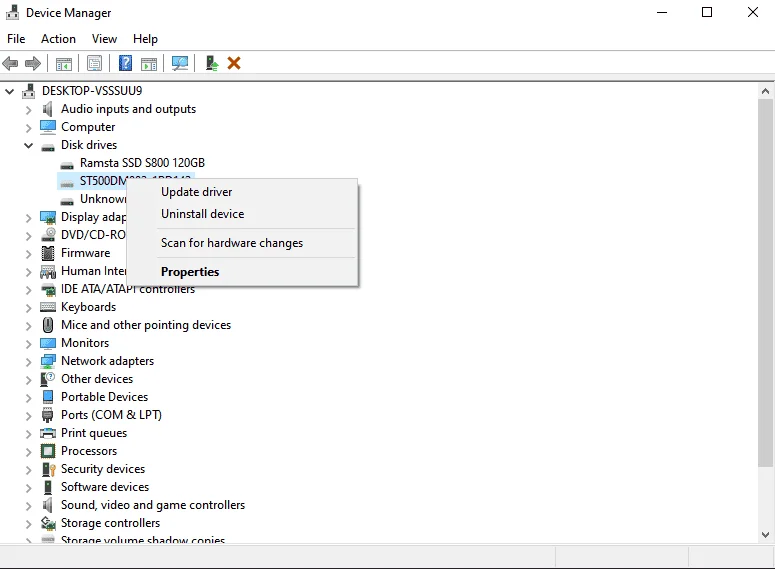This screenshot has height=569, width=775.
Task: Expand the Firmware category chevron
Action: tap(28, 254)
